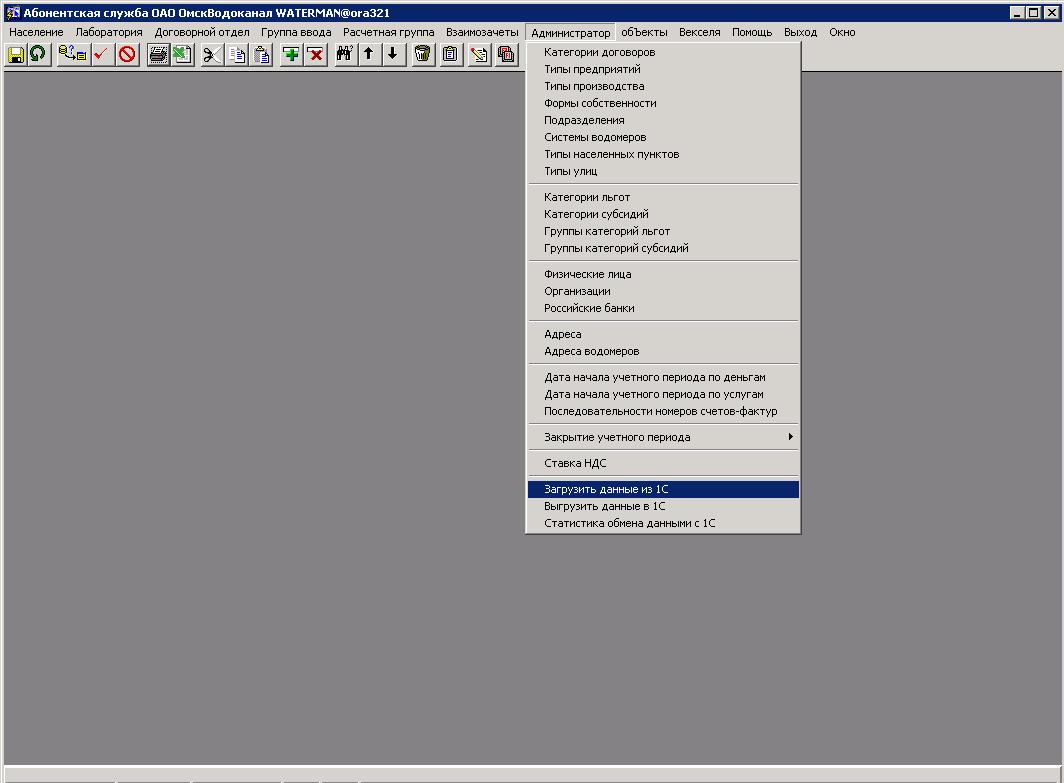Click the Export to Excel icon
The height and width of the screenshot is (783, 1064).
[x=182, y=54]
